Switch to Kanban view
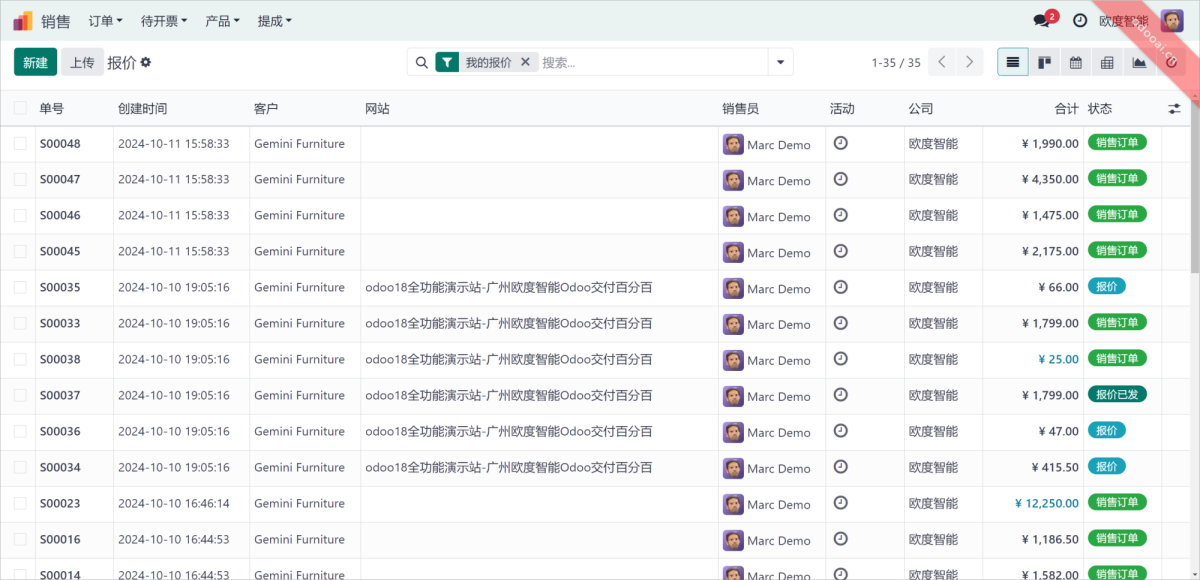 pyautogui.click(x=1044, y=62)
